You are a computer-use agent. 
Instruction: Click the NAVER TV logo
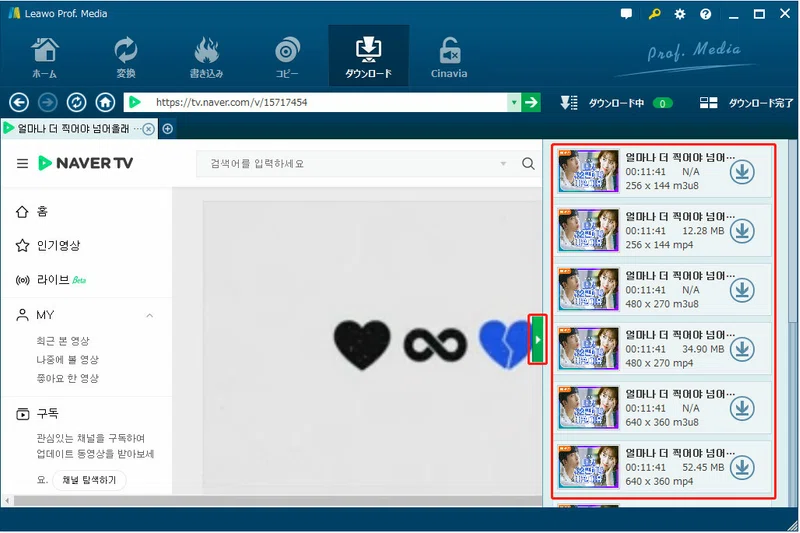[86, 163]
